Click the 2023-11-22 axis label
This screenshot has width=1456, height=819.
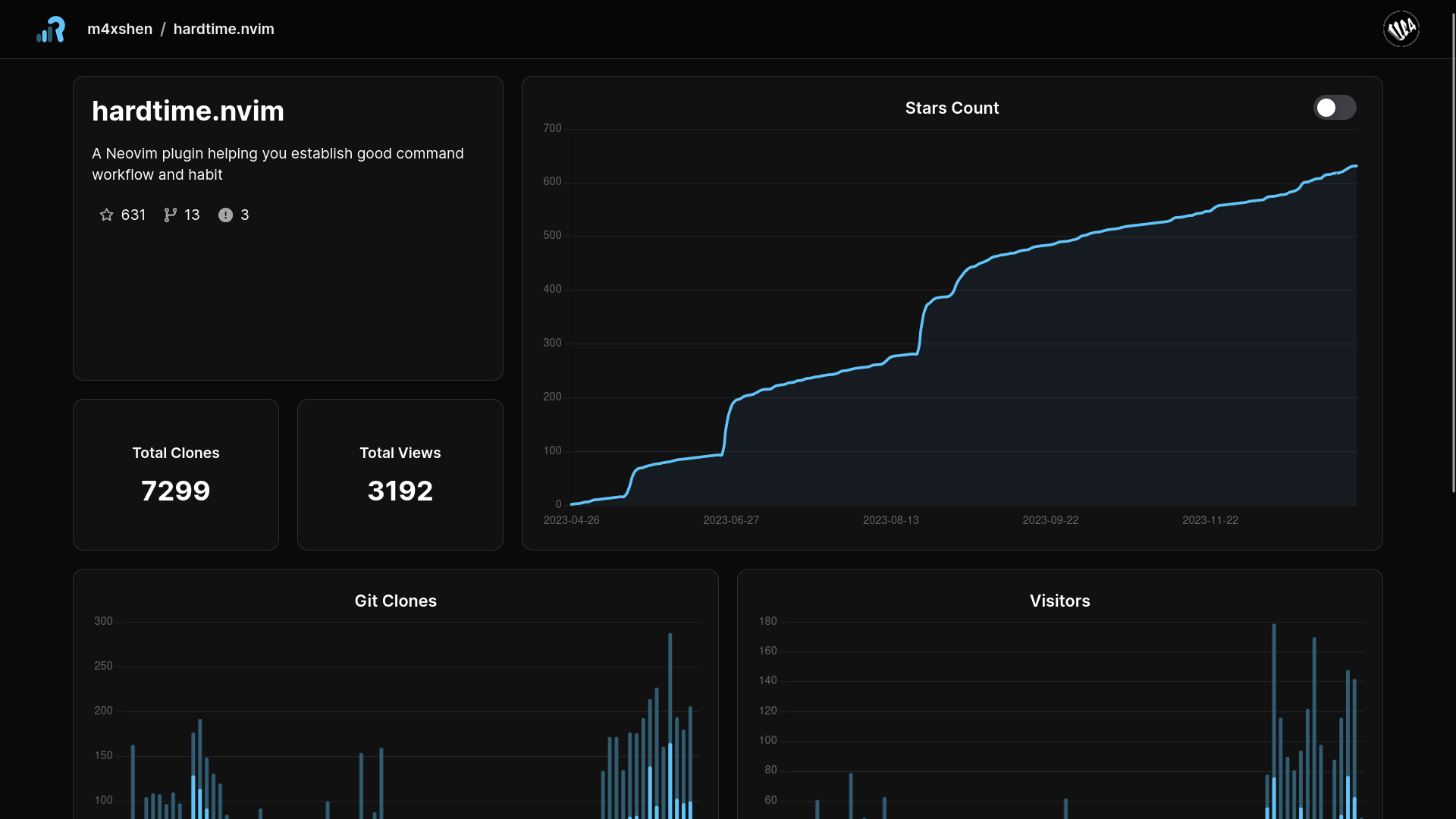1210,520
